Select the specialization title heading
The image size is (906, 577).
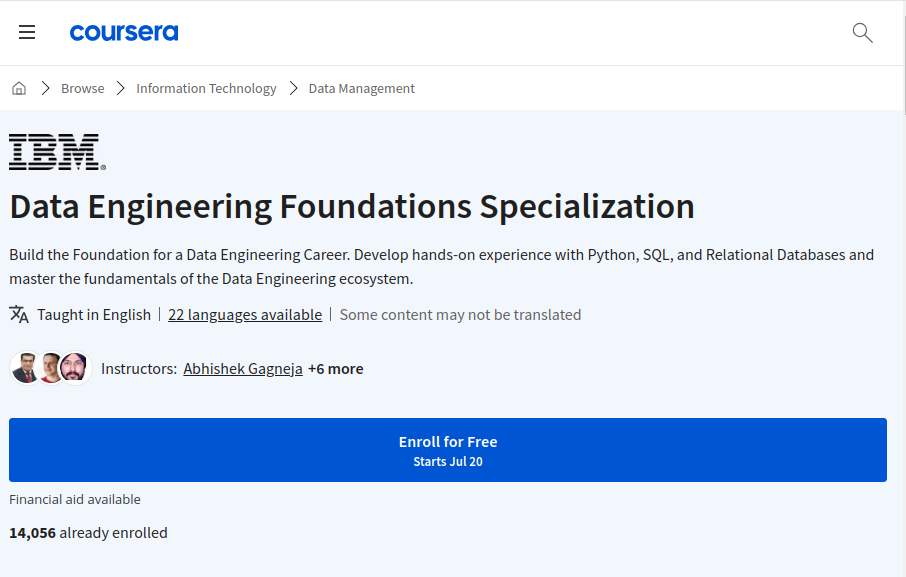351,207
